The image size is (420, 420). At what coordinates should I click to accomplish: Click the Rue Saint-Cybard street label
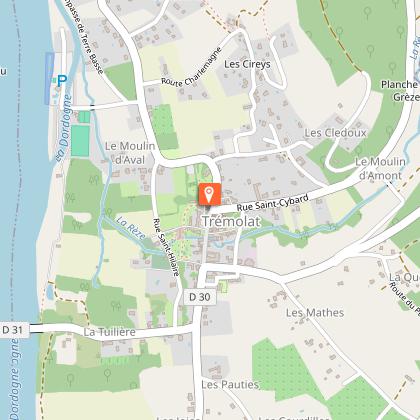tap(273, 203)
